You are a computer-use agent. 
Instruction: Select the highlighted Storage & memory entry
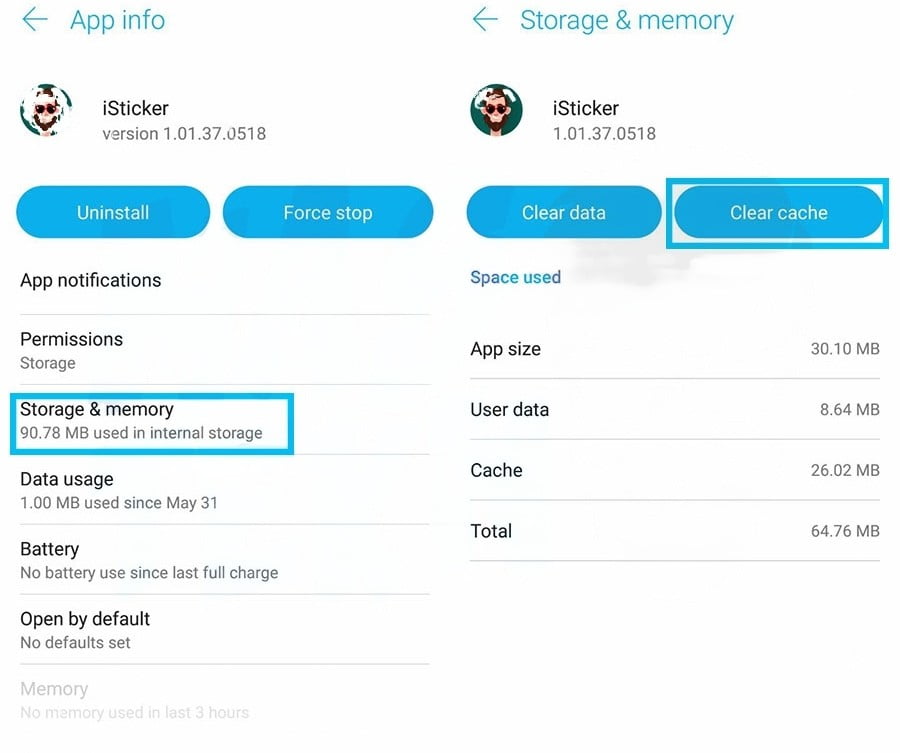tap(151, 420)
